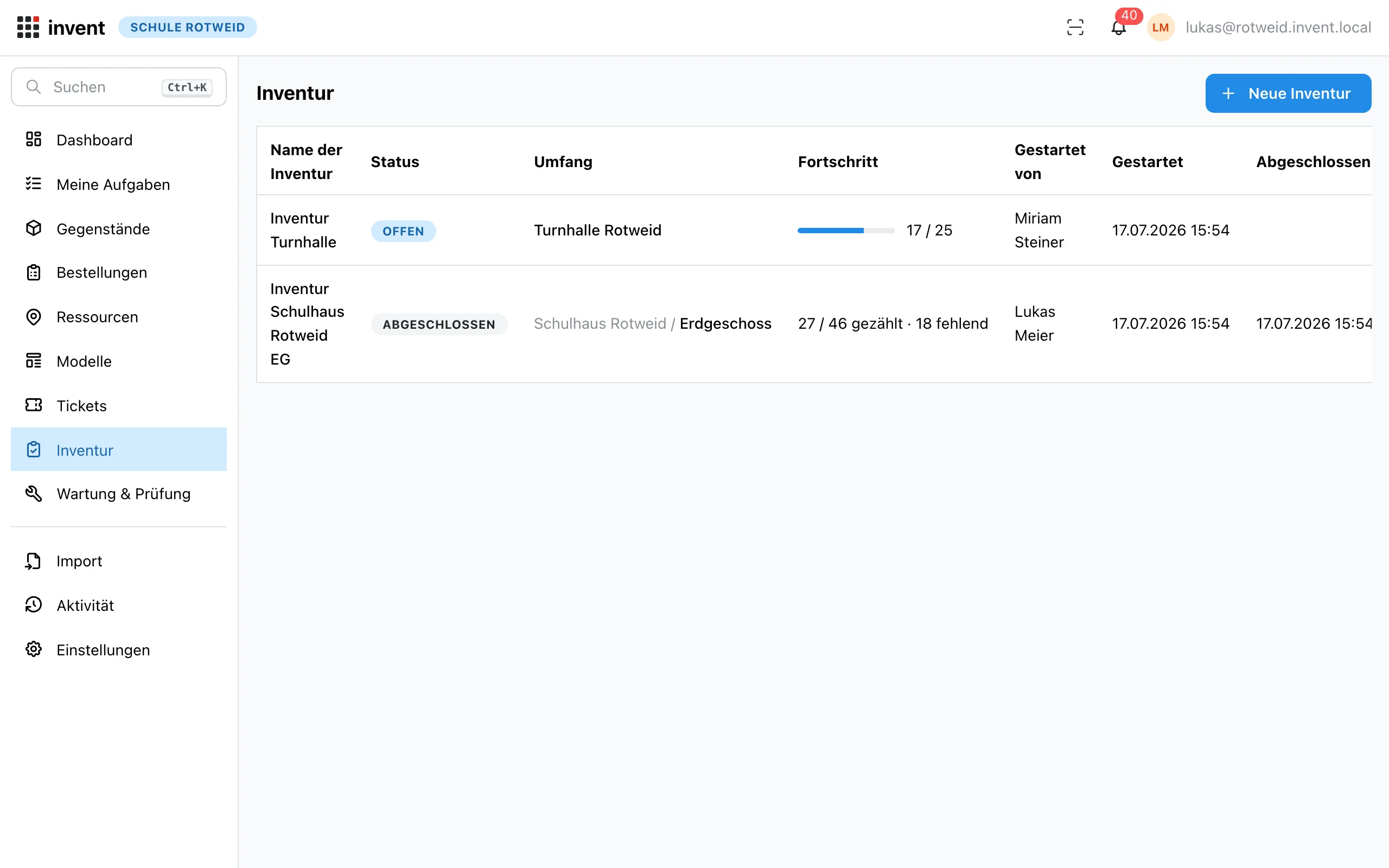Open the Inventur Turnhalle row
1389x868 pixels.
(x=814, y=230)
